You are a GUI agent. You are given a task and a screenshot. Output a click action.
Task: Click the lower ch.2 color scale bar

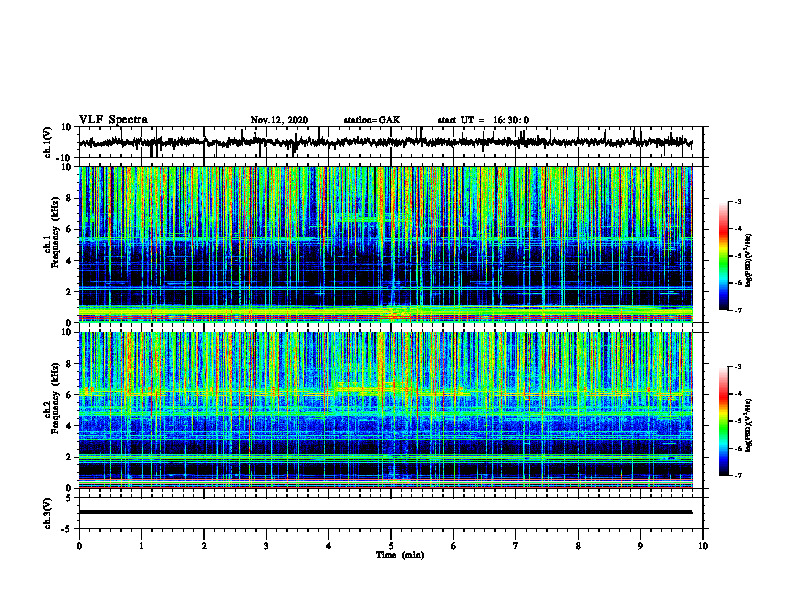[x=723, y=421]
